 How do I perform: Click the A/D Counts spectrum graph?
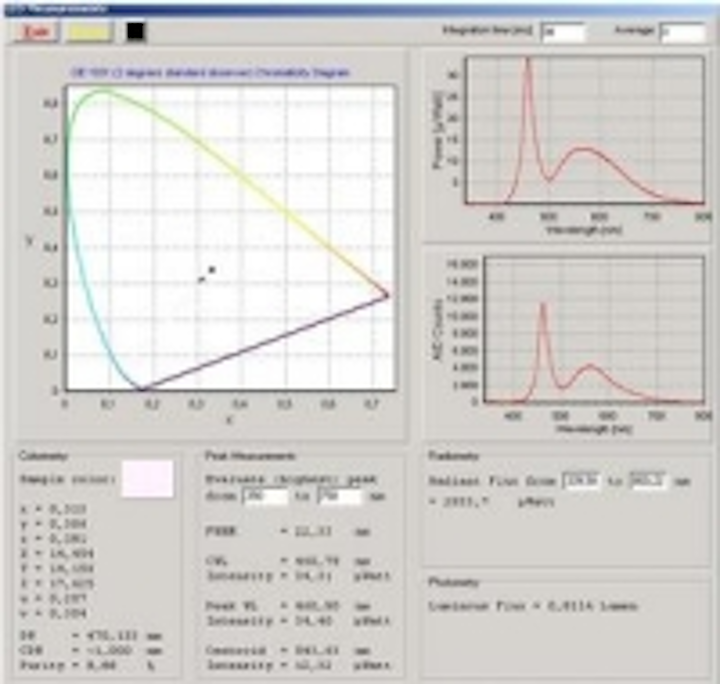[x=594, y=330]
